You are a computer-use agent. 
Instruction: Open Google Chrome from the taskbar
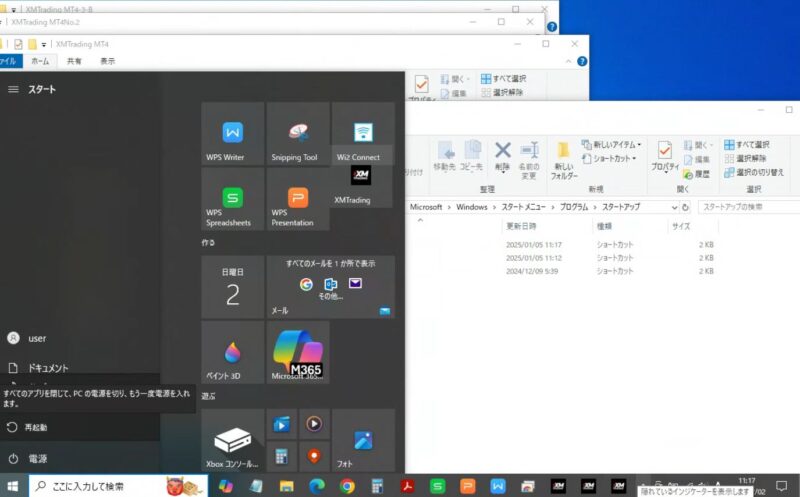347,486
